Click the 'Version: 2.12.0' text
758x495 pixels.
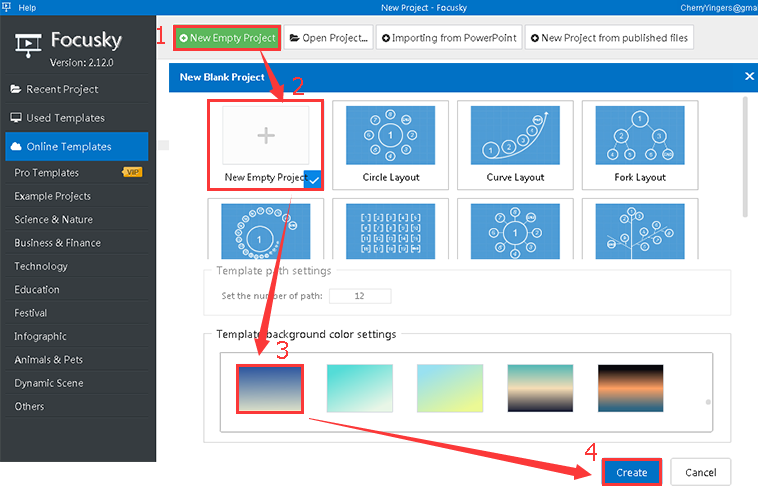(x=81, y=63)
